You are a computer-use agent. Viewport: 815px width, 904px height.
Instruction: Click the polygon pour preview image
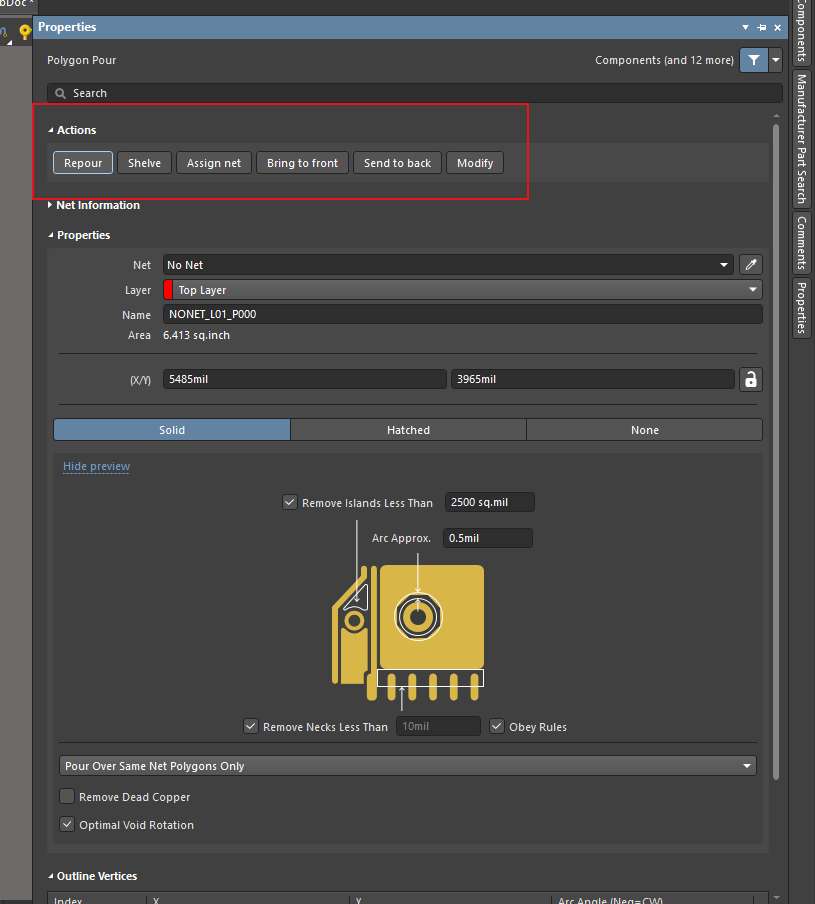(408, 632)
